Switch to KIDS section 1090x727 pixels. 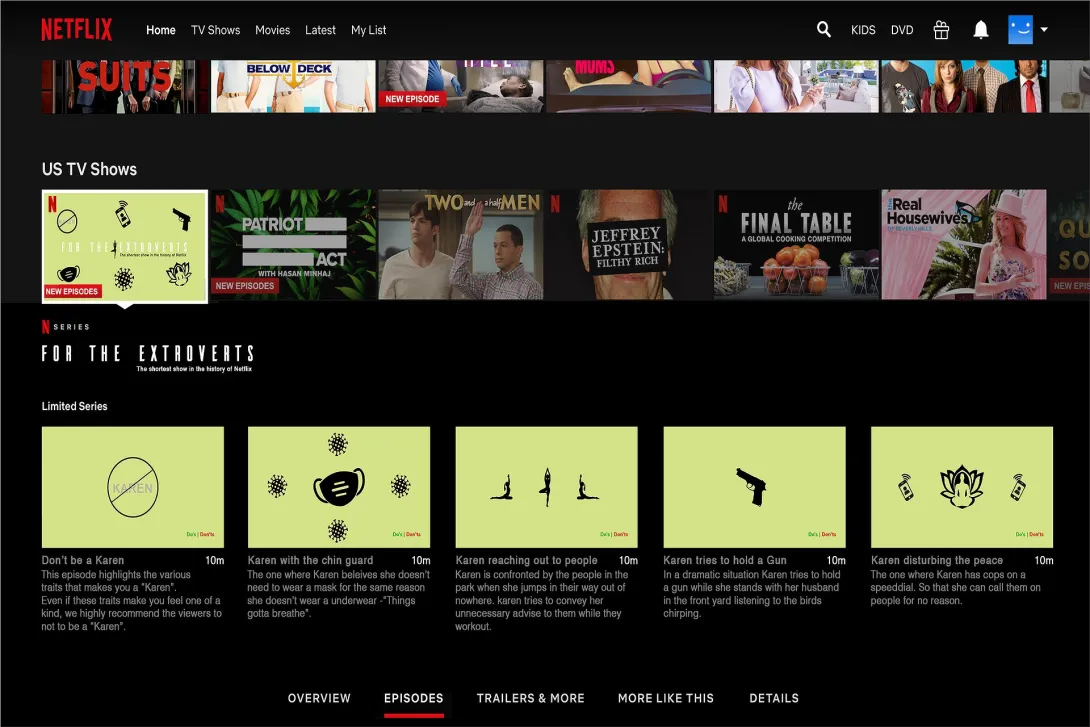863,30
